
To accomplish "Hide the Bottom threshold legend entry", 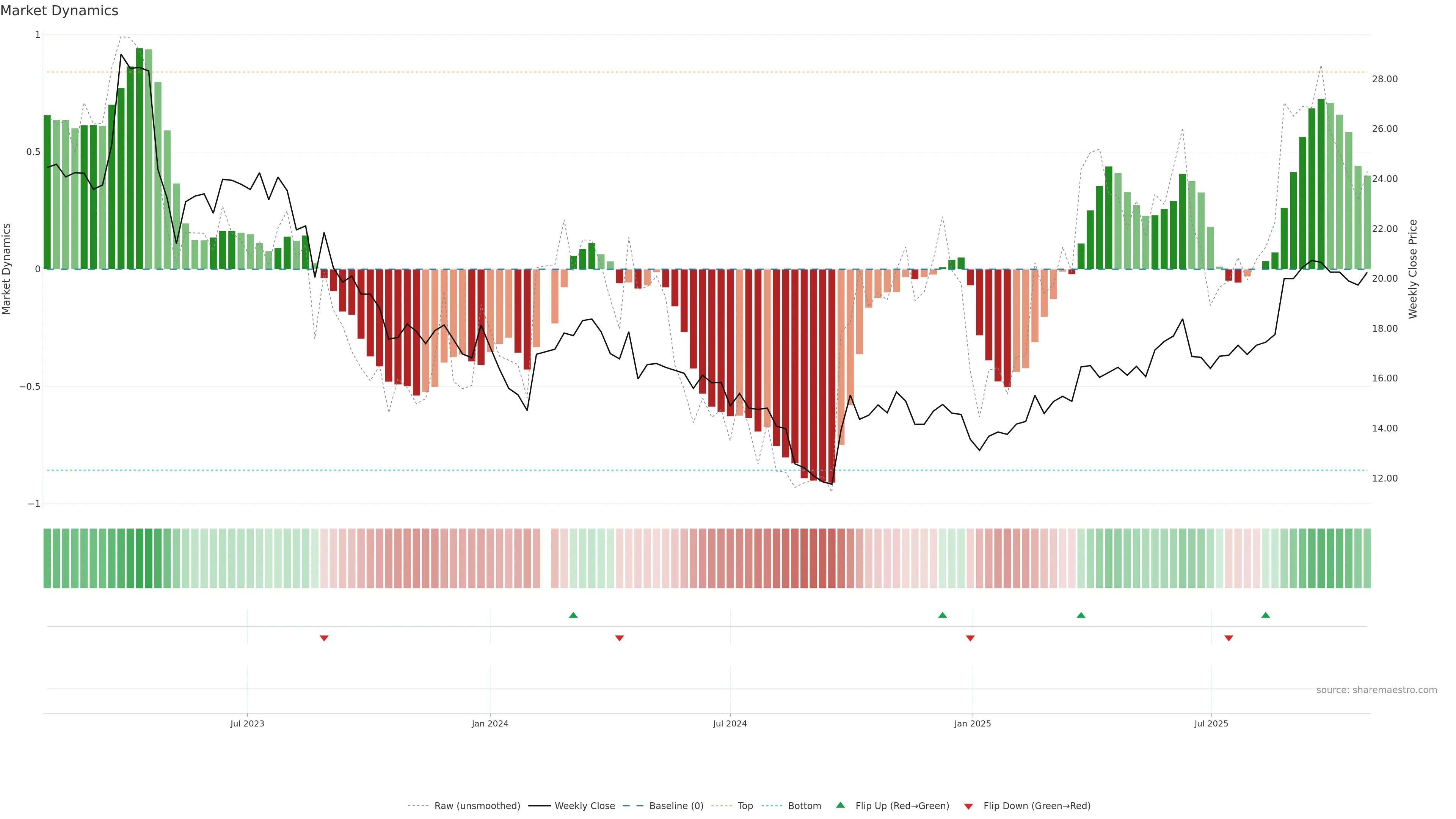I will click(804, 806).
